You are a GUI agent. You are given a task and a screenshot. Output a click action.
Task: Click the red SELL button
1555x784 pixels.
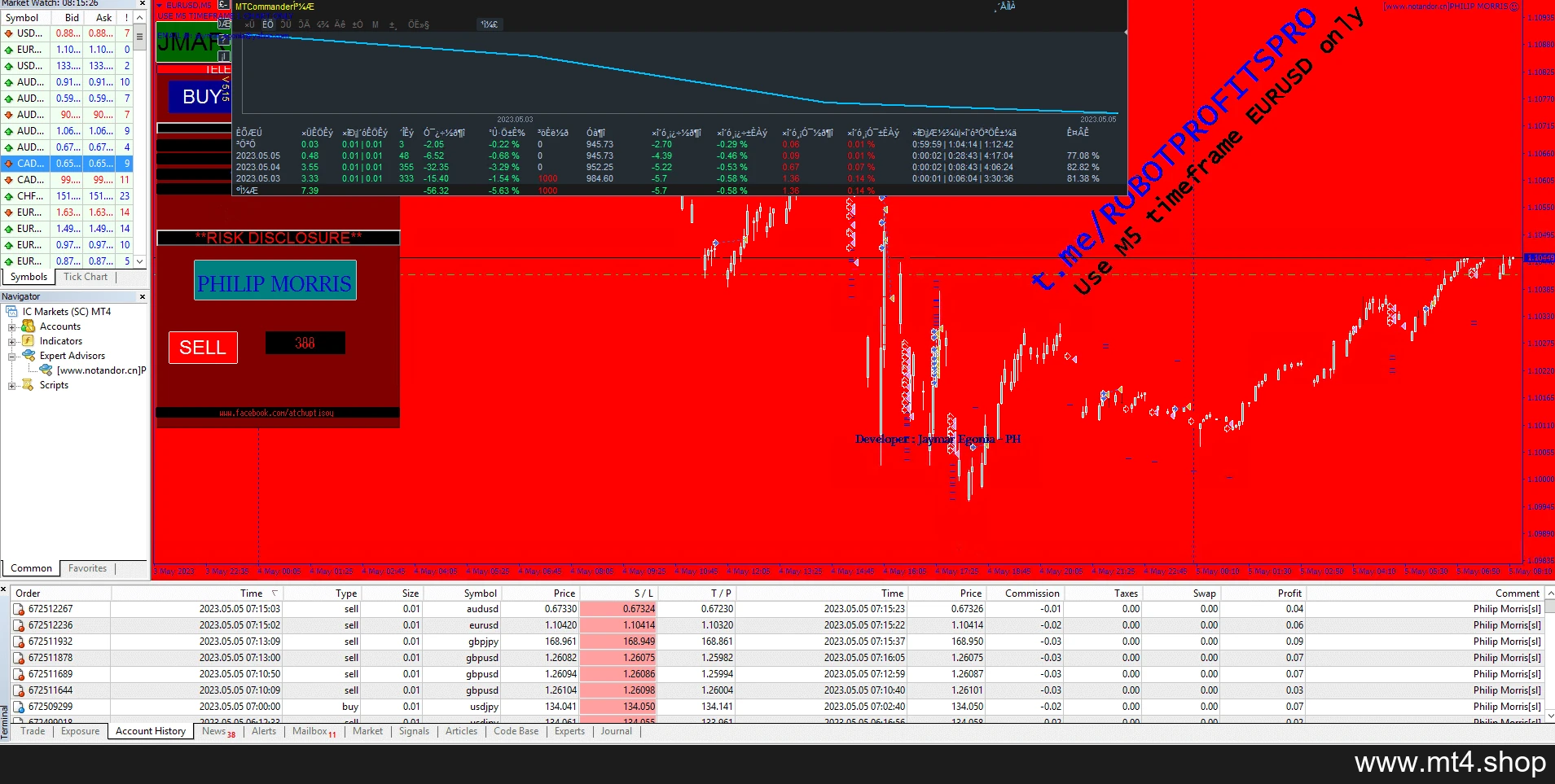(203, 348)
